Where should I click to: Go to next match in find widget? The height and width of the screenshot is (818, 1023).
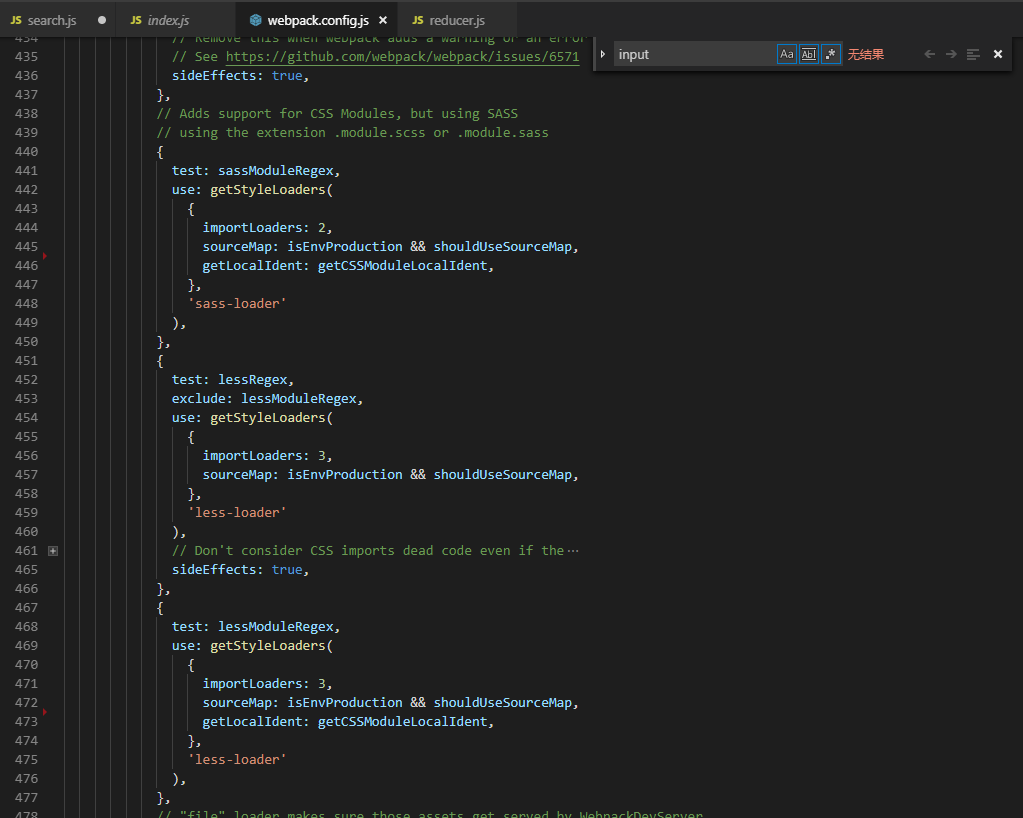click(x=951, y=54)
